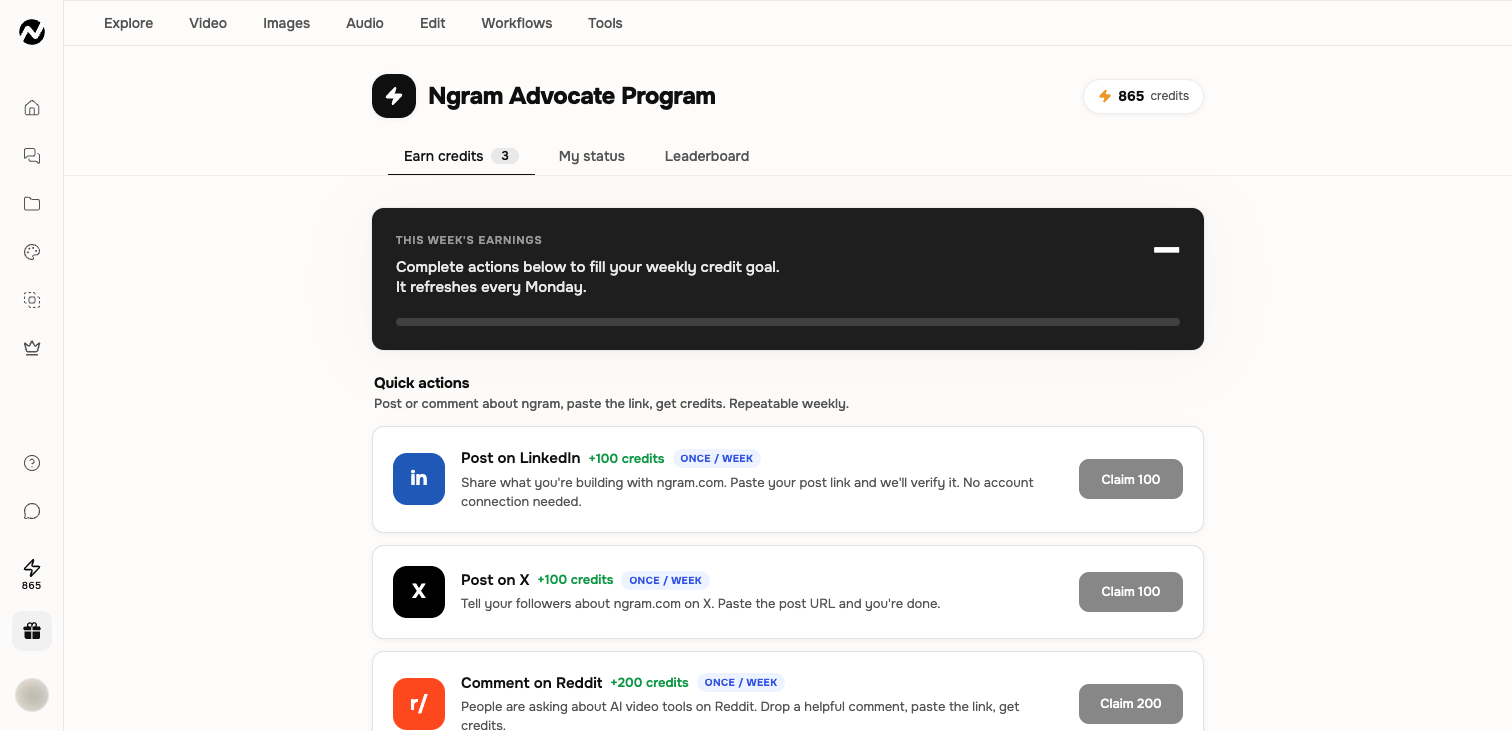Open the chat conversations icon in the sidebar
This screenshot has height=731, width=1512.
click(32, 156)
